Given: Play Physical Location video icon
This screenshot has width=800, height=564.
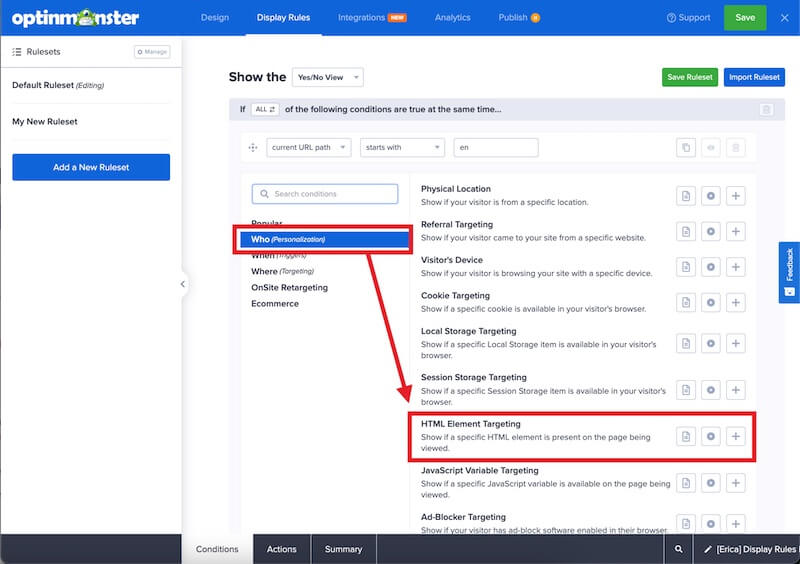Looking at the screenshot, I should point(711,196).
